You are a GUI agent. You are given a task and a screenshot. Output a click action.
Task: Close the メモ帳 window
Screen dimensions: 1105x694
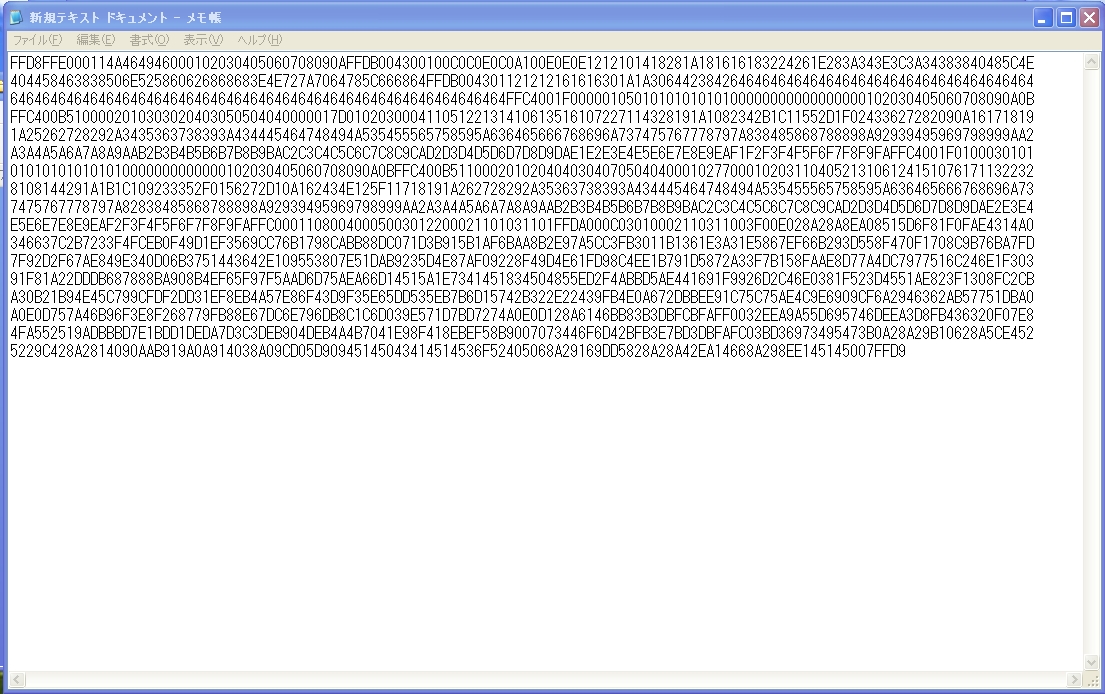[1089, 18]
